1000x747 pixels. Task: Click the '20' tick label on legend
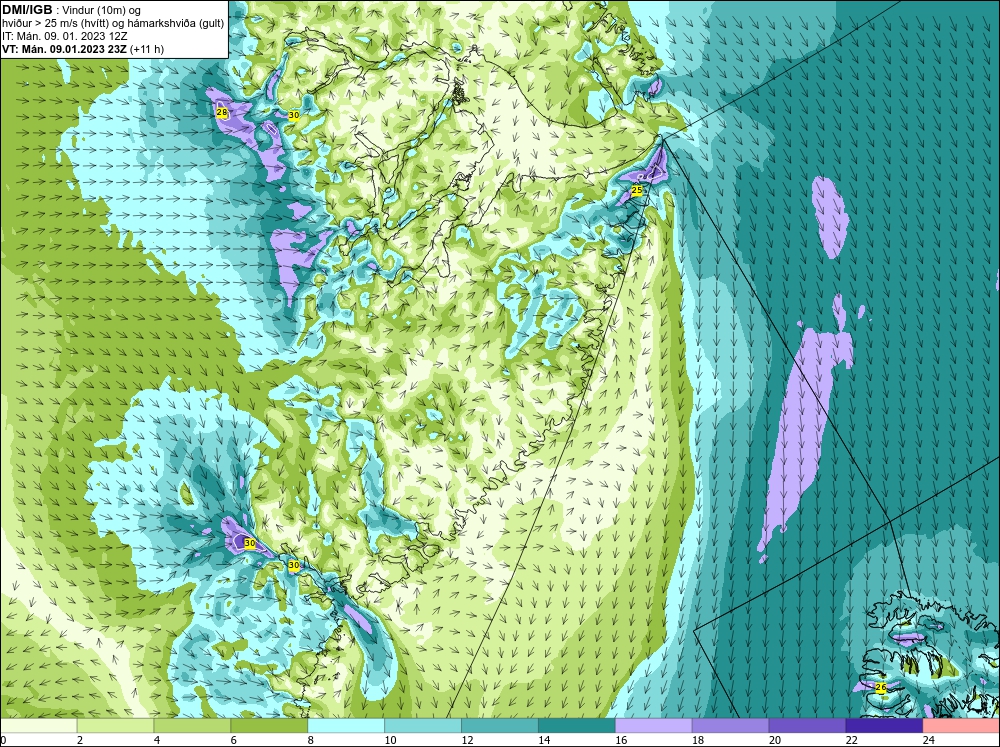tap(775, 740)
